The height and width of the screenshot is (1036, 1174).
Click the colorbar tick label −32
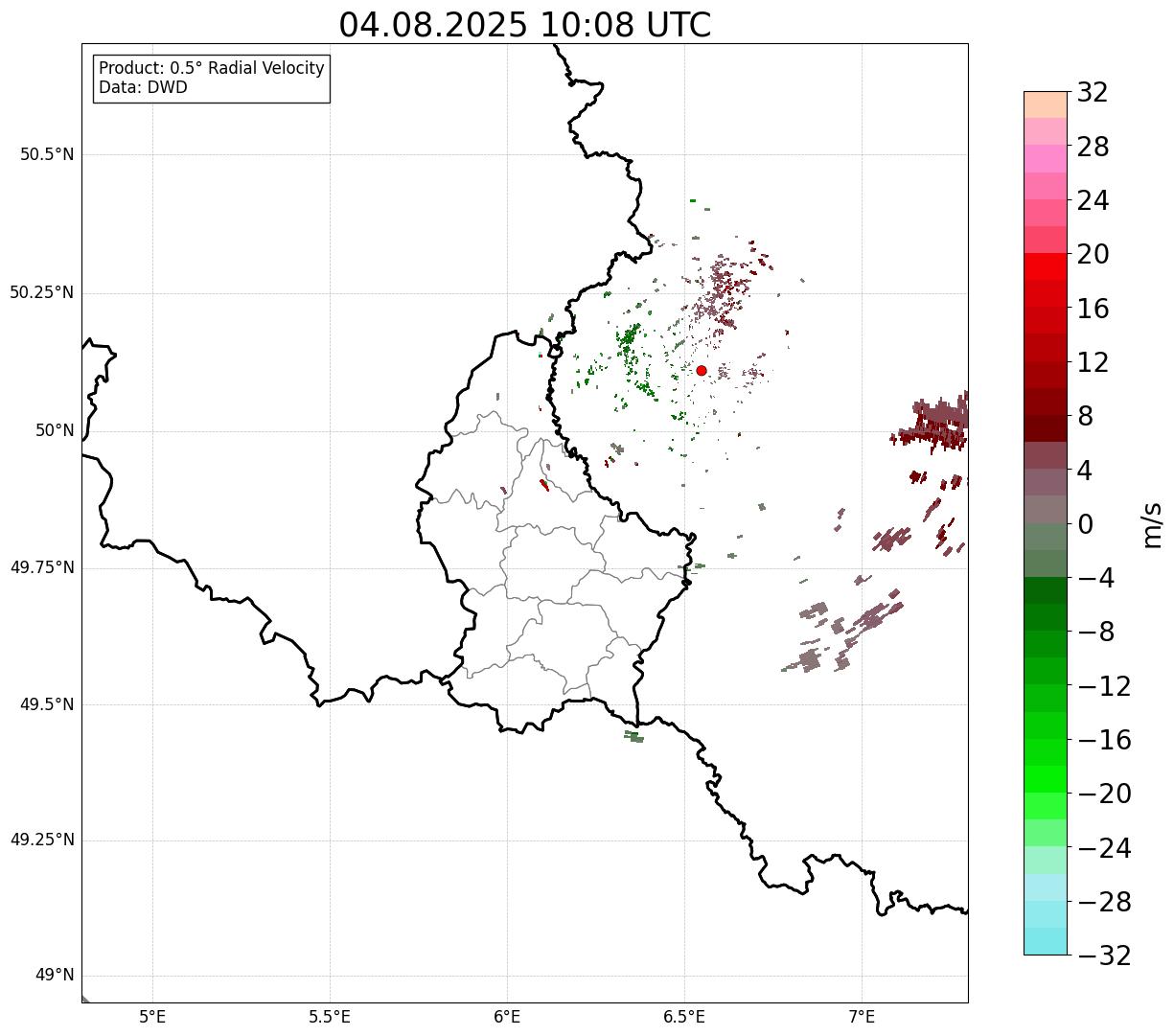[x=1104, y=955]
